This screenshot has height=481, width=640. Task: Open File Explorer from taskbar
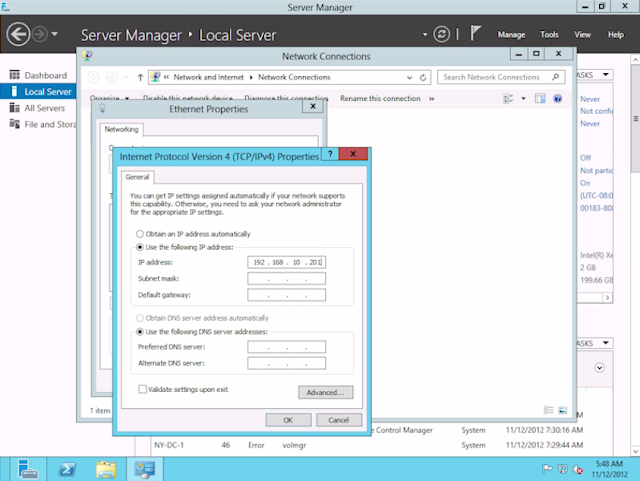[x=106, y=469]
